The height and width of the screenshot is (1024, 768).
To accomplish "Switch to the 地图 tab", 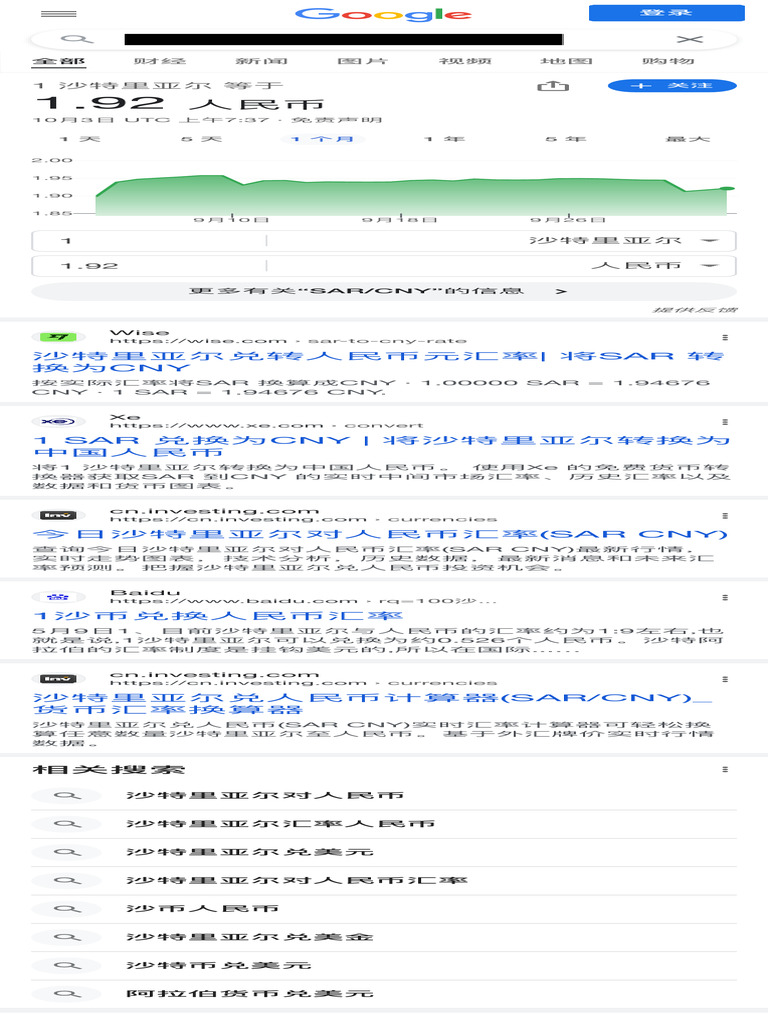I will [x=566, y=61].
